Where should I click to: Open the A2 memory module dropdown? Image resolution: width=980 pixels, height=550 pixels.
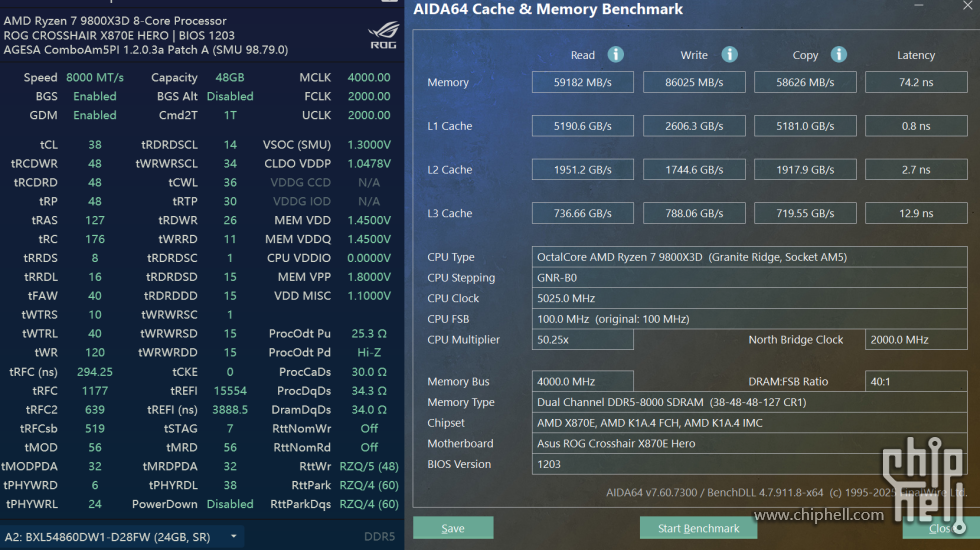coord(122,537)
